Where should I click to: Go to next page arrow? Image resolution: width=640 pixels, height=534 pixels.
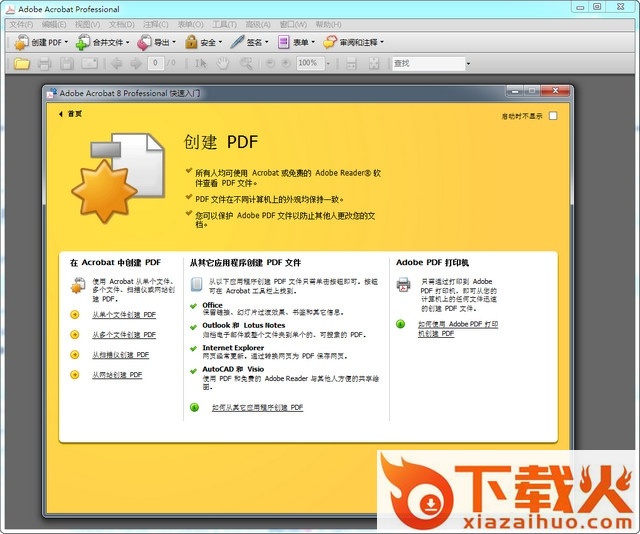coord(136,63)
